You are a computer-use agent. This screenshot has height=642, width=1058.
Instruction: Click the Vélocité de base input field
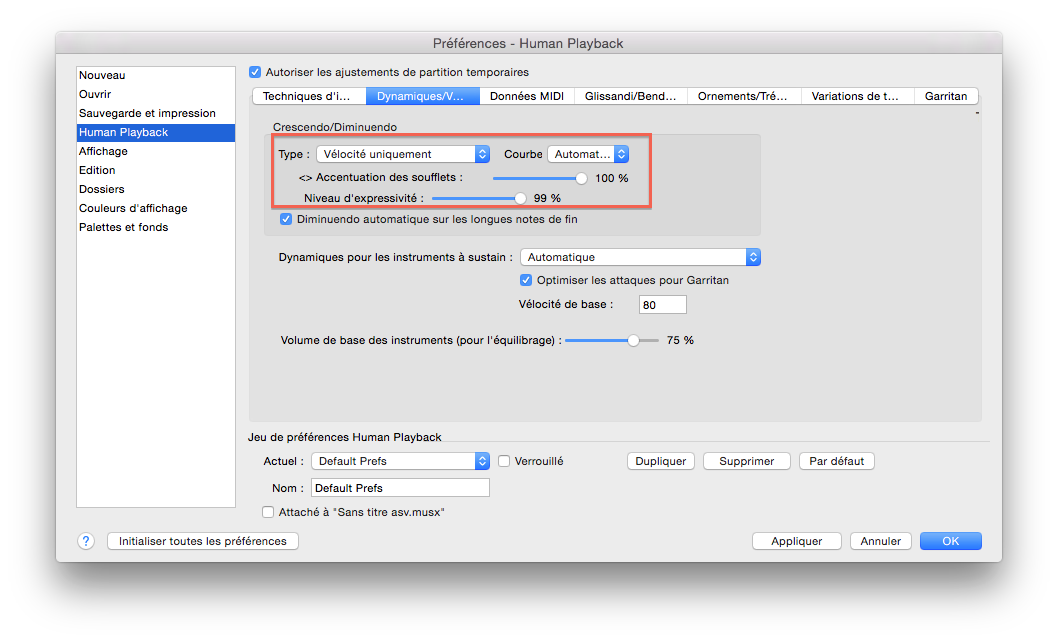(x=662, y=305)
